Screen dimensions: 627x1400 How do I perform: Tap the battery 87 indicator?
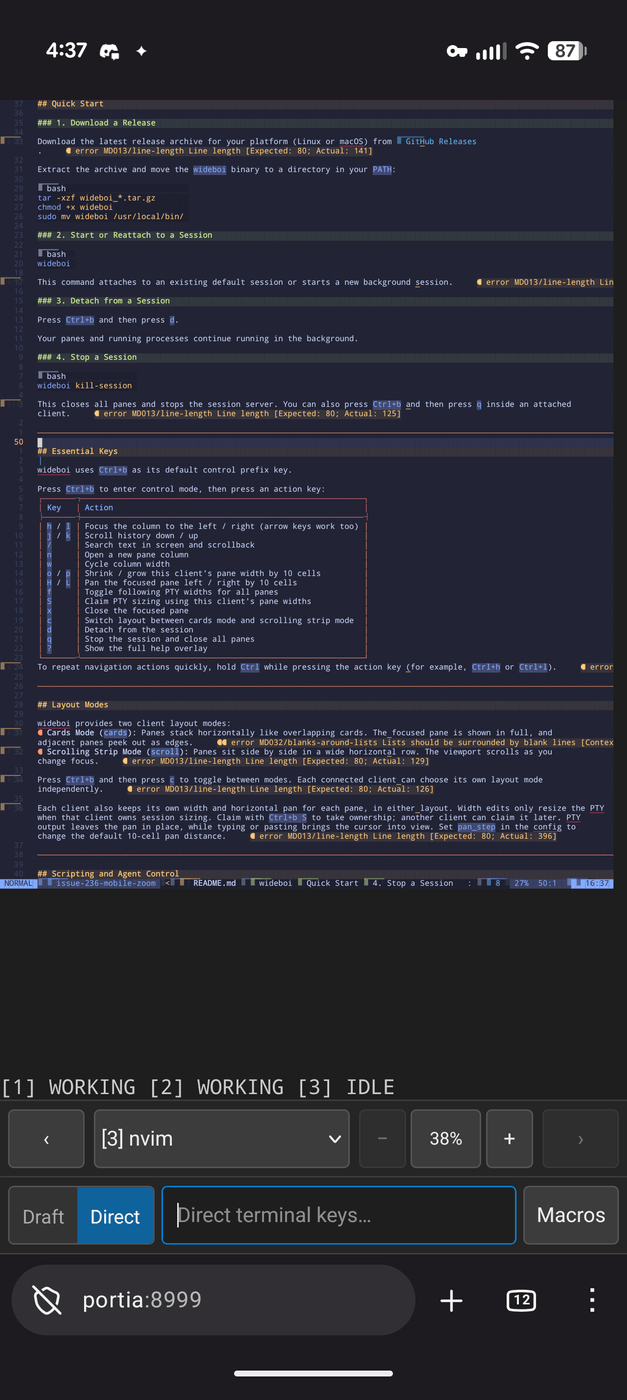pos(566,50)
